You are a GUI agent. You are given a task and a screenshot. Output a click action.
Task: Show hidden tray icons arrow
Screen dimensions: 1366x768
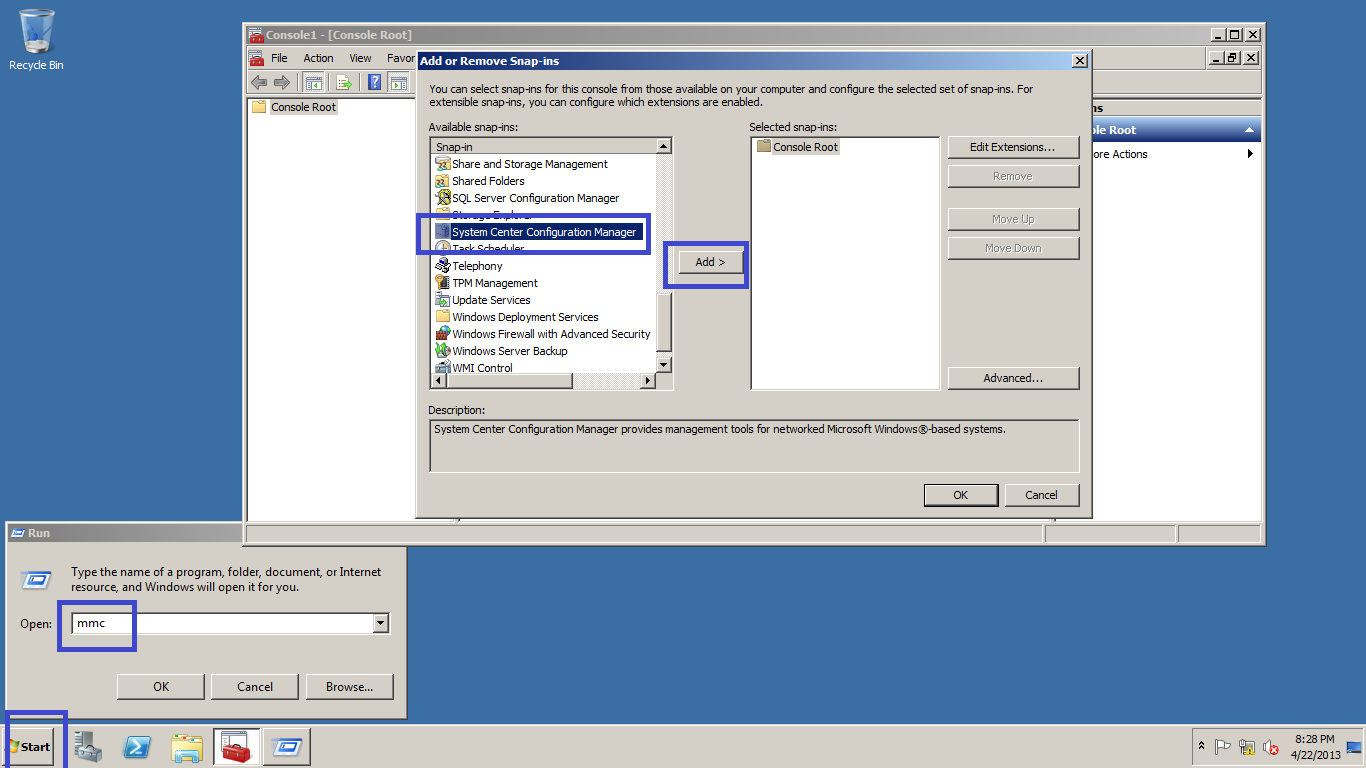[x=1201, y=747]
